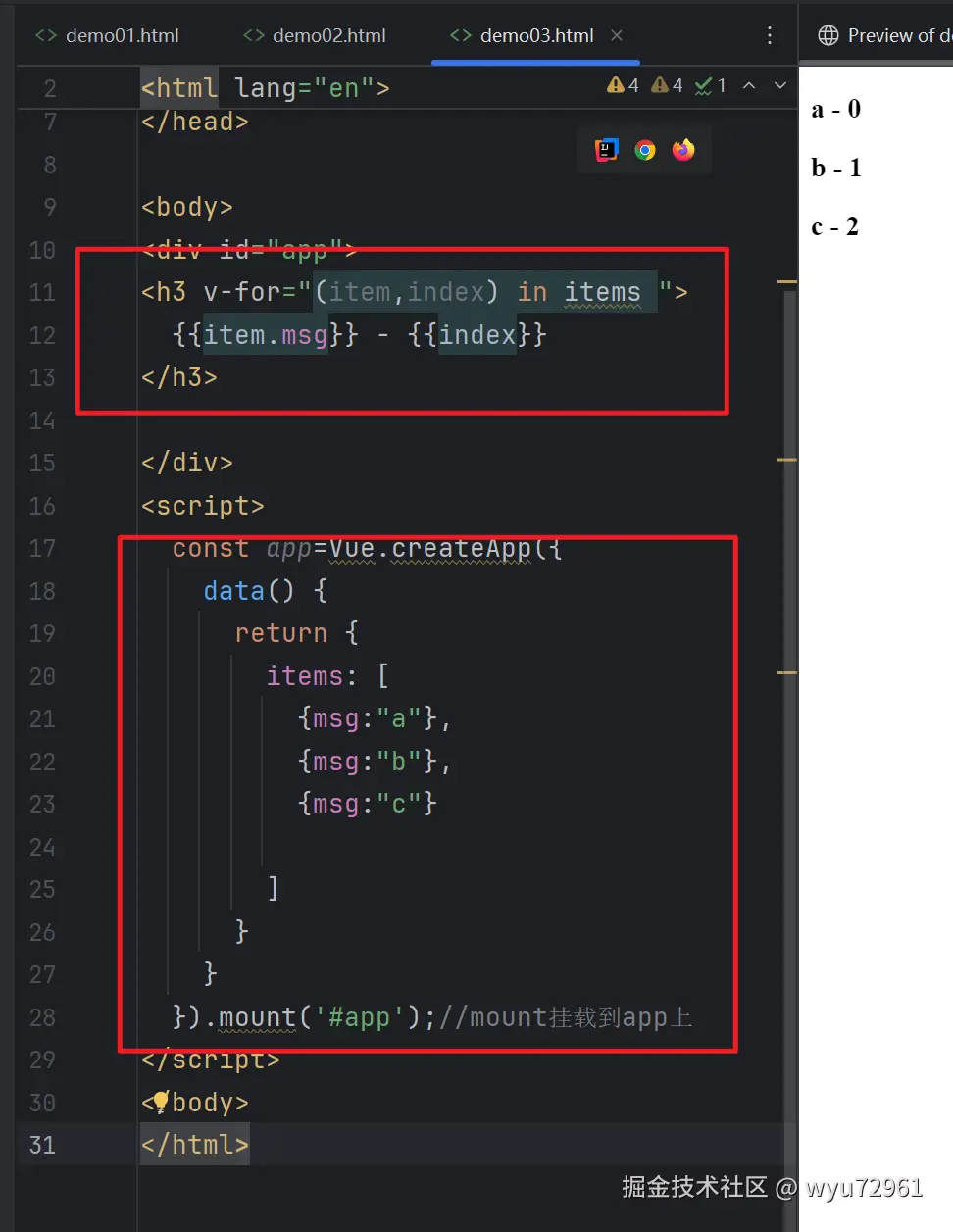Viewport: 953px width, 1232px height.
Task: Click Vue.createApp call
Action: point(430,548)
